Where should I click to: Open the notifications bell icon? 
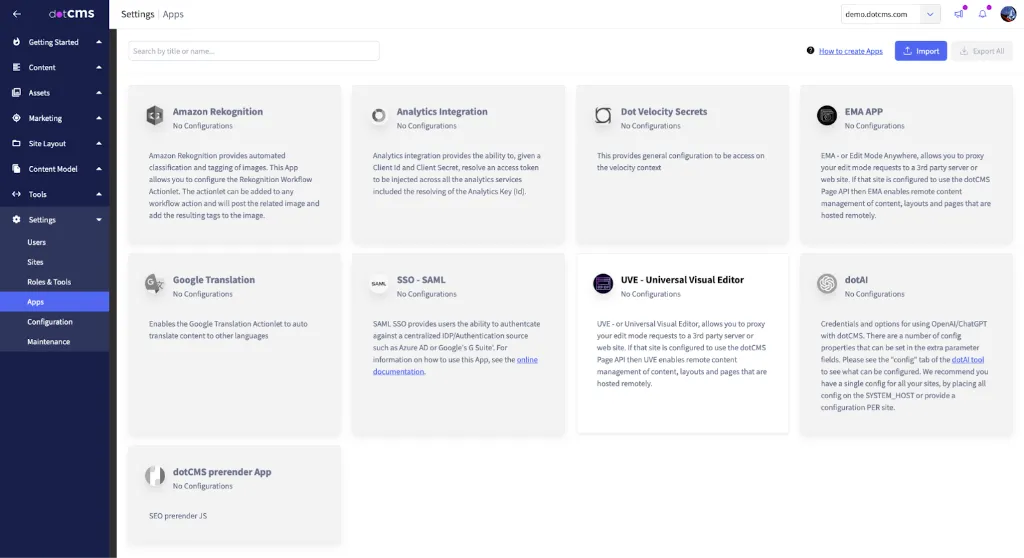click(x=983, y=14)
